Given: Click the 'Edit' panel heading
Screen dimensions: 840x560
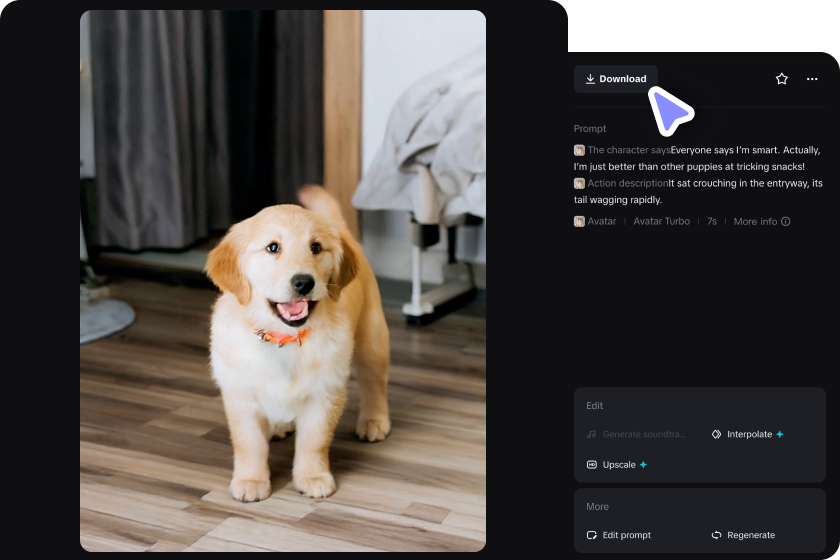Looking at the screenshot, I should tap(595, 406).
